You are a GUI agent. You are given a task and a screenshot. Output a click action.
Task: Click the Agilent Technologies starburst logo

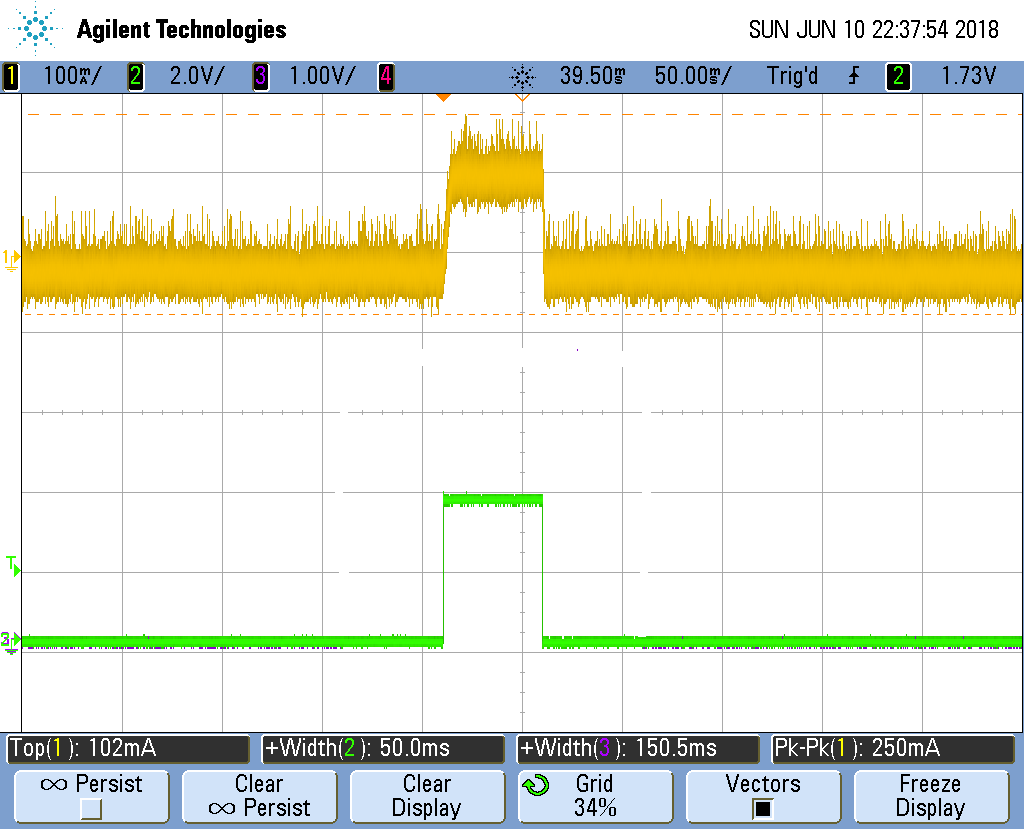click(x=37, y=29)
